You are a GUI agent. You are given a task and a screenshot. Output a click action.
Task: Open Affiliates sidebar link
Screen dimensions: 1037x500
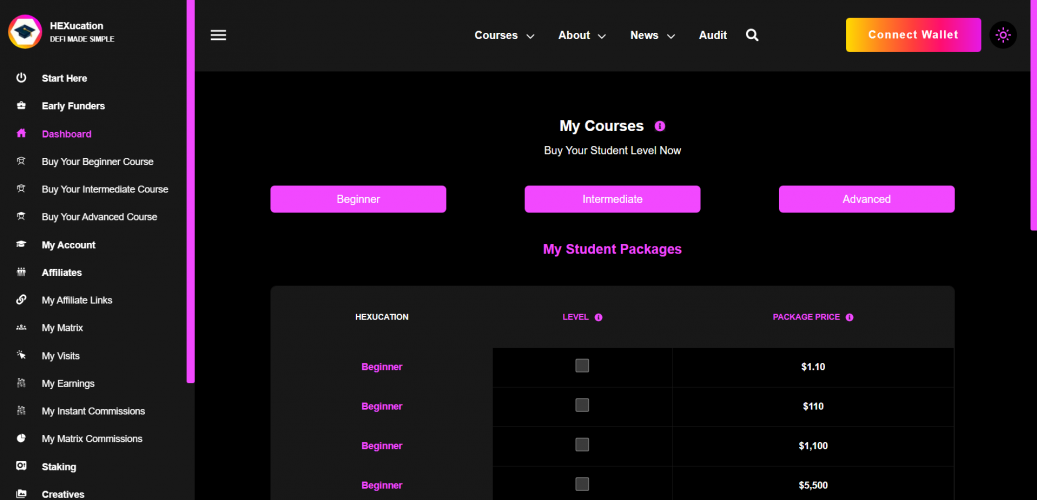pyautogui.click(x=62, y=272)
